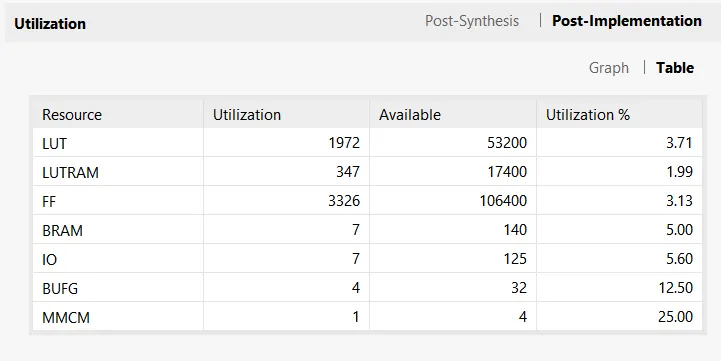Click the IO percentage 5.60

(679, 259)
